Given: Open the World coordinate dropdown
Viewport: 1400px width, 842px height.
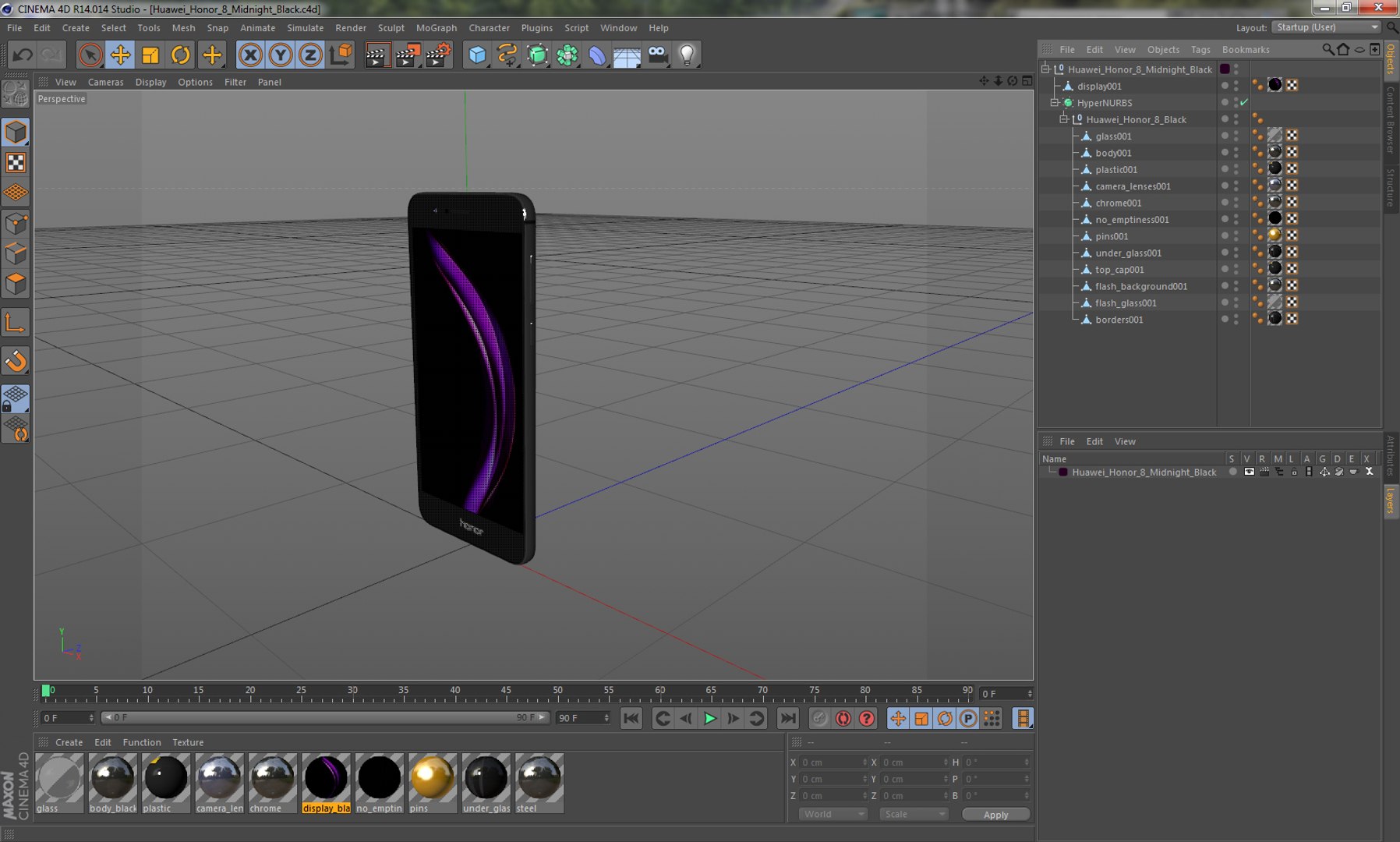Looking at the screenshot, I should [x=833, y=814].
